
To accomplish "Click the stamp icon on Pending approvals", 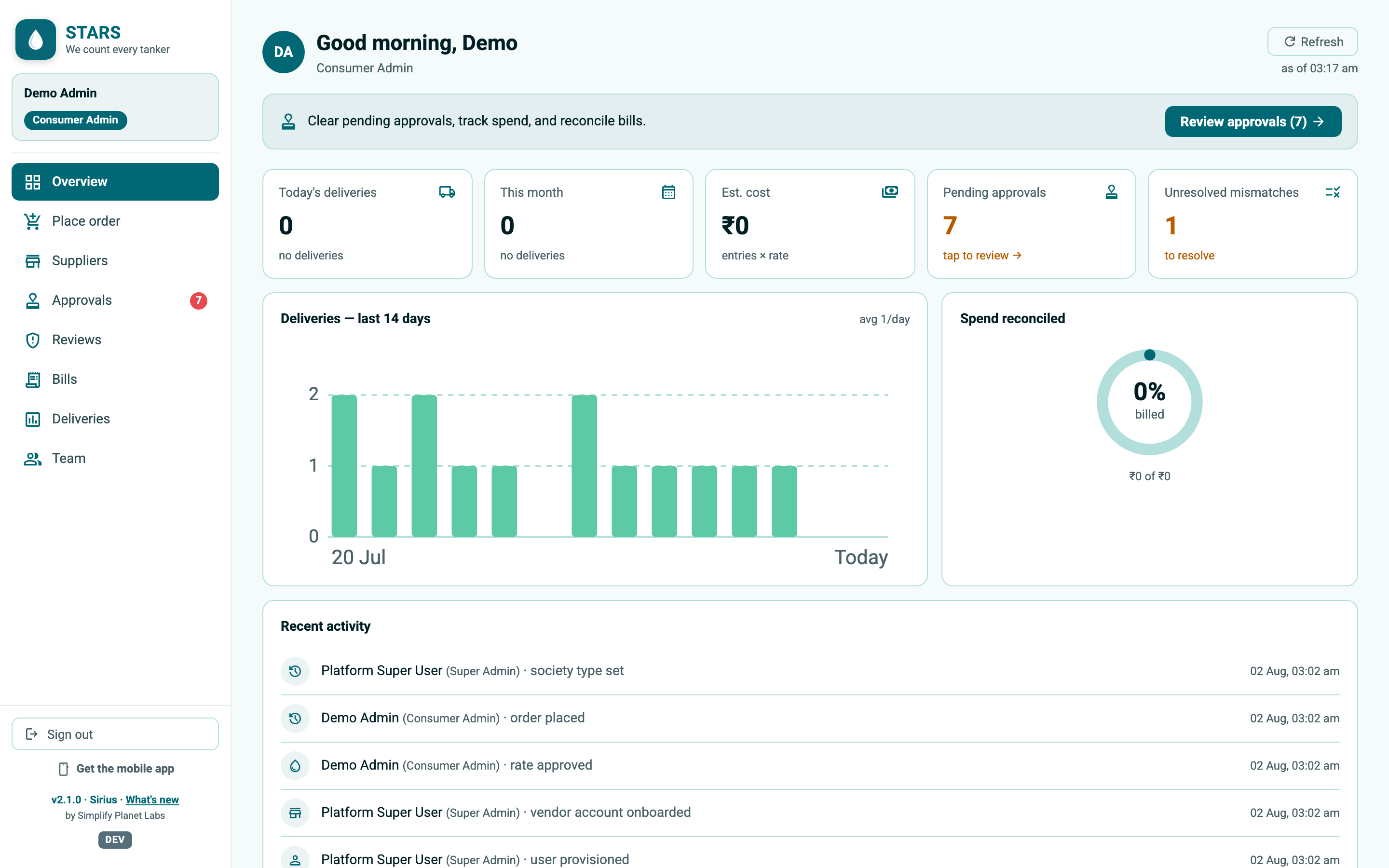I will point(1111,192).
